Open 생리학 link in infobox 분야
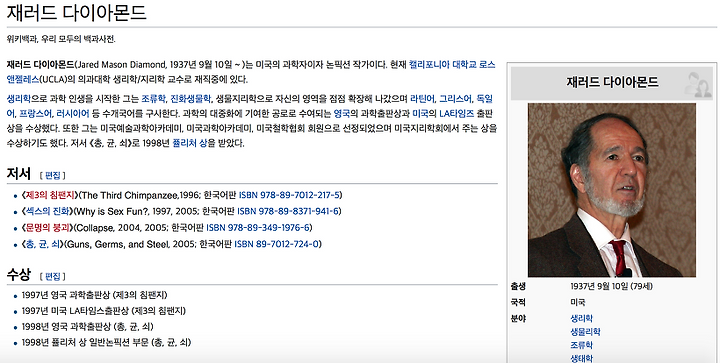Screen dimensions: 720x363 tap(581, 318)
